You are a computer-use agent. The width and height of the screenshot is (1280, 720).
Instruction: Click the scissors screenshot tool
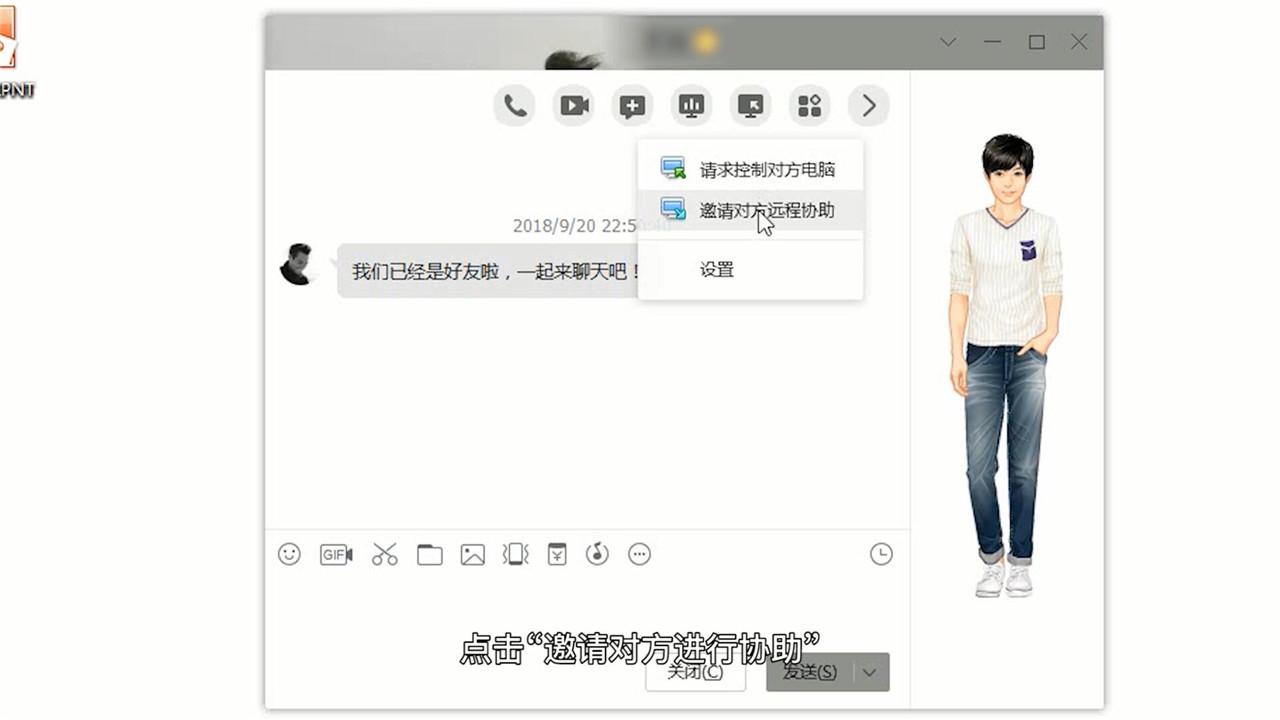tap(385, 554)
